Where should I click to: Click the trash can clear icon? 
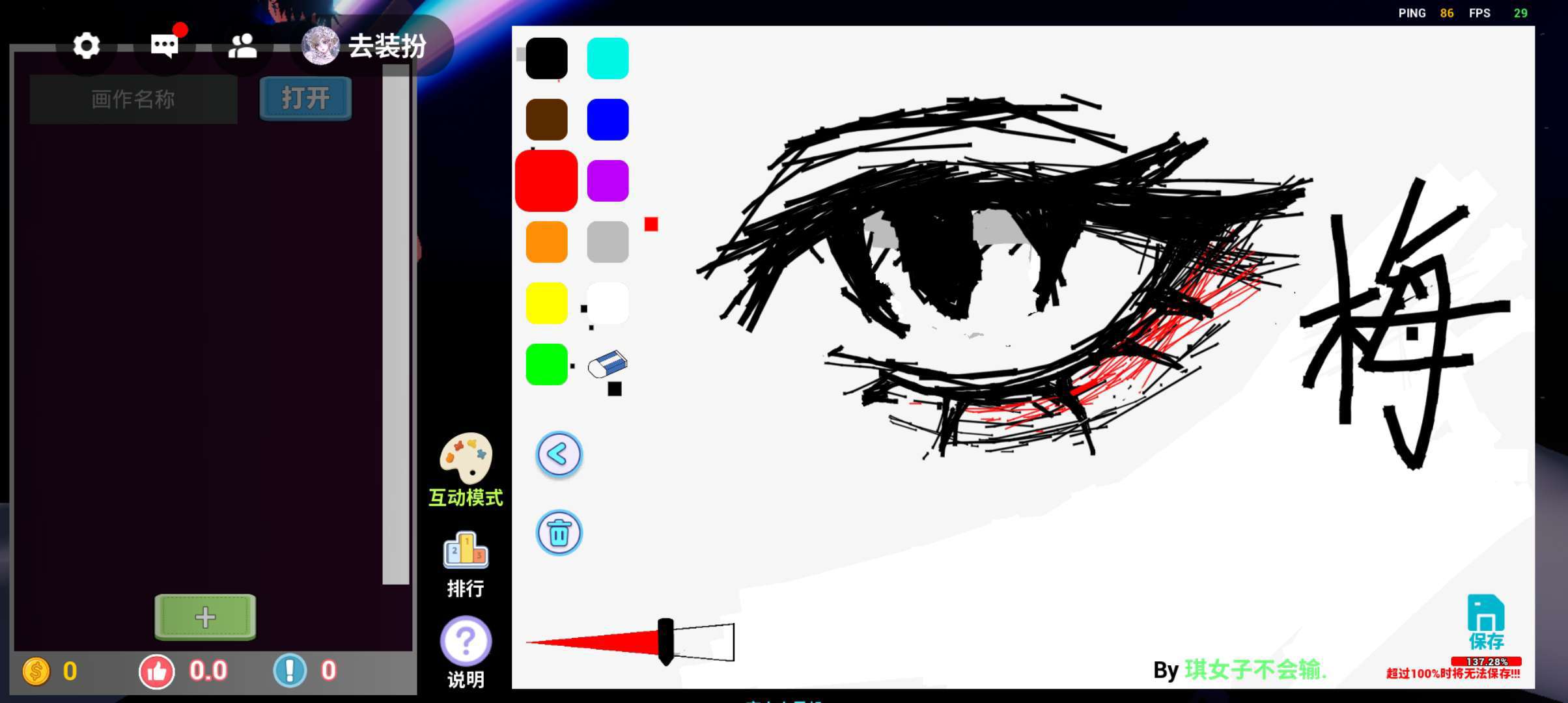[x=559, y=532]
